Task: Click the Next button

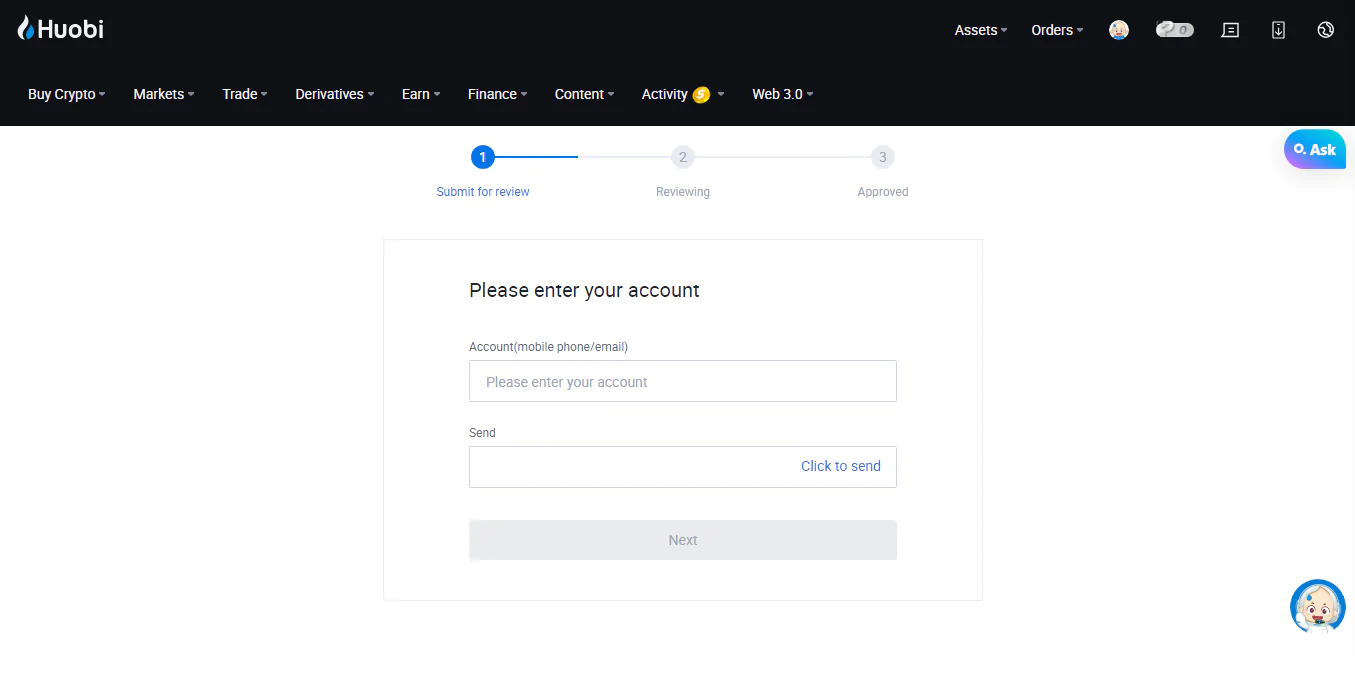Action: [683, 540]
